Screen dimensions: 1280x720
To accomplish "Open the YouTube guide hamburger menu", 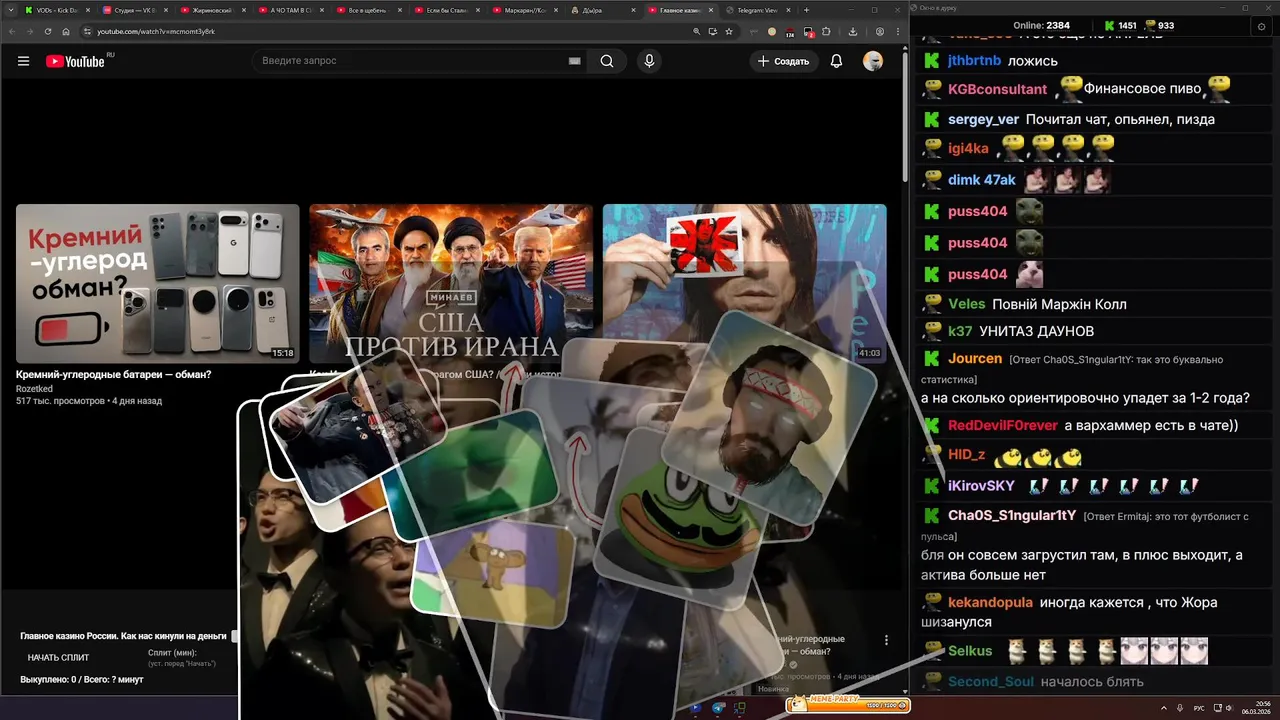I will tap(23, 61).
